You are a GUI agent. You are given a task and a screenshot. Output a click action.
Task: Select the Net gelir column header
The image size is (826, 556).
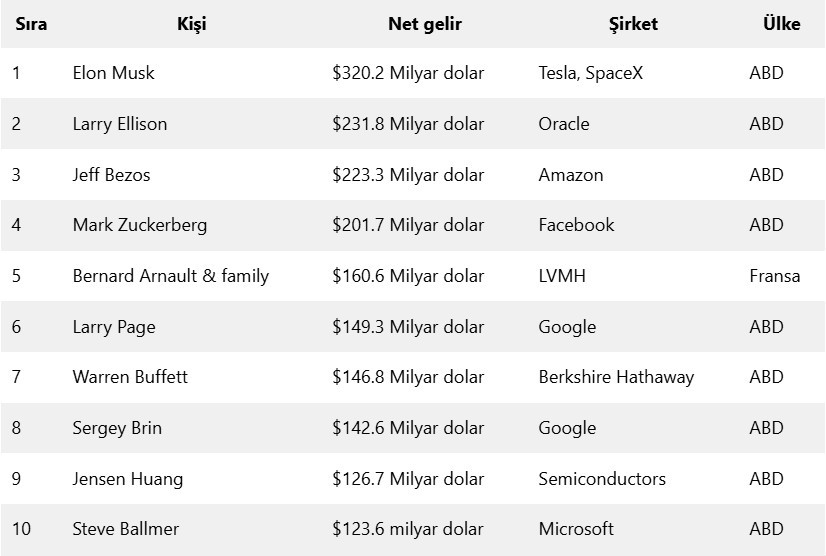click(424, 24)
